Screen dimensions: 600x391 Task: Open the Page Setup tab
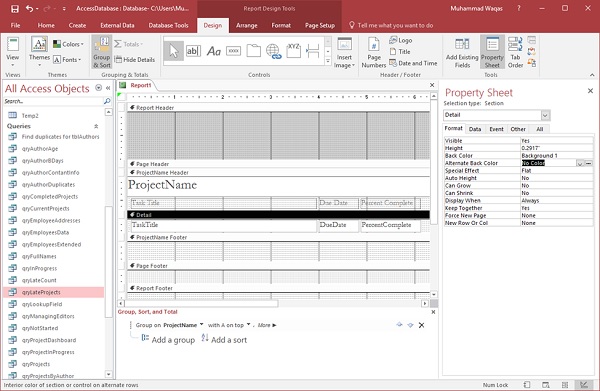tap(320, 25)
